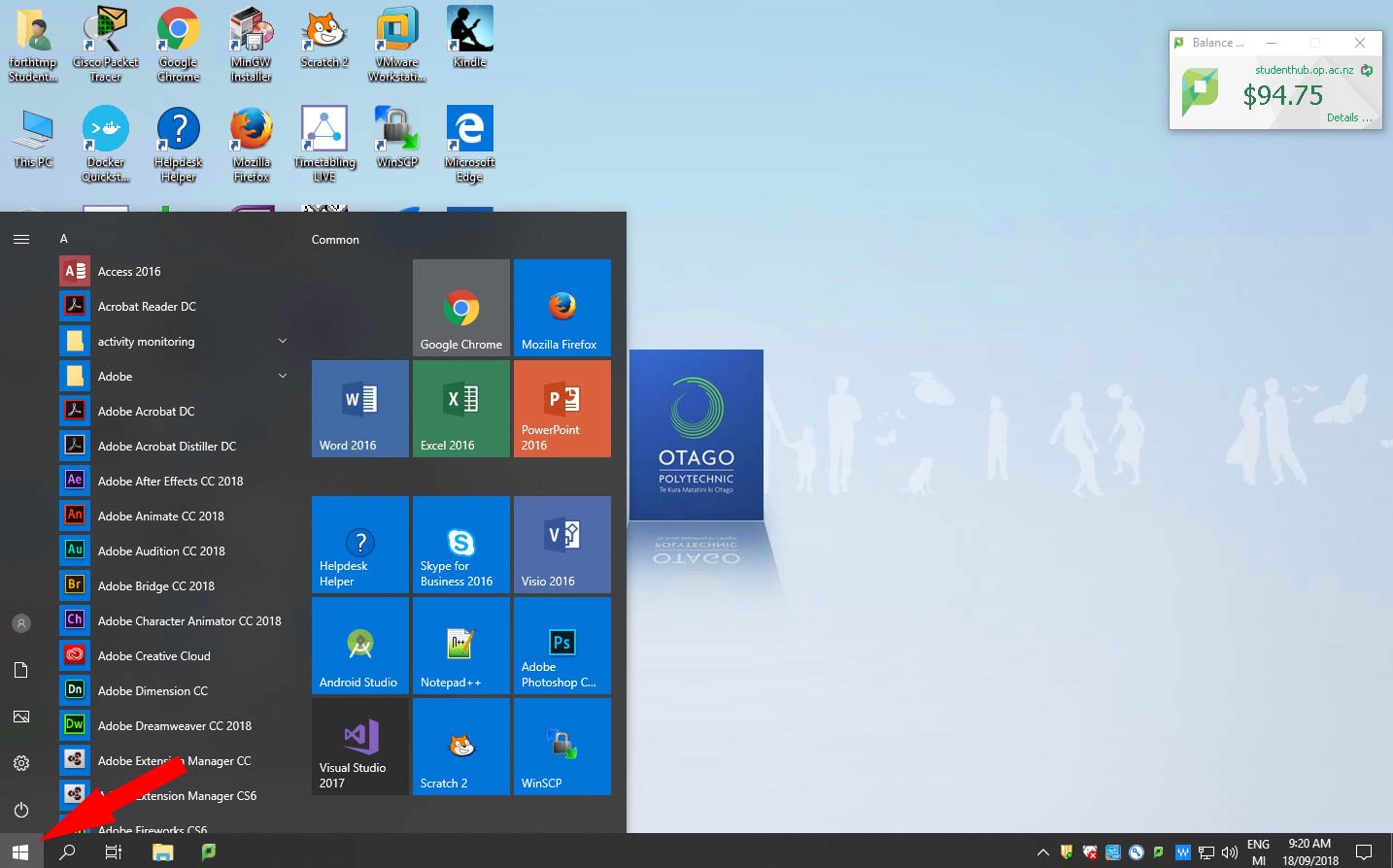The width and height of the screenshot is (1393, 868).
Task: Open the green PaperCut taskbar app
Action: pos(208,851)
